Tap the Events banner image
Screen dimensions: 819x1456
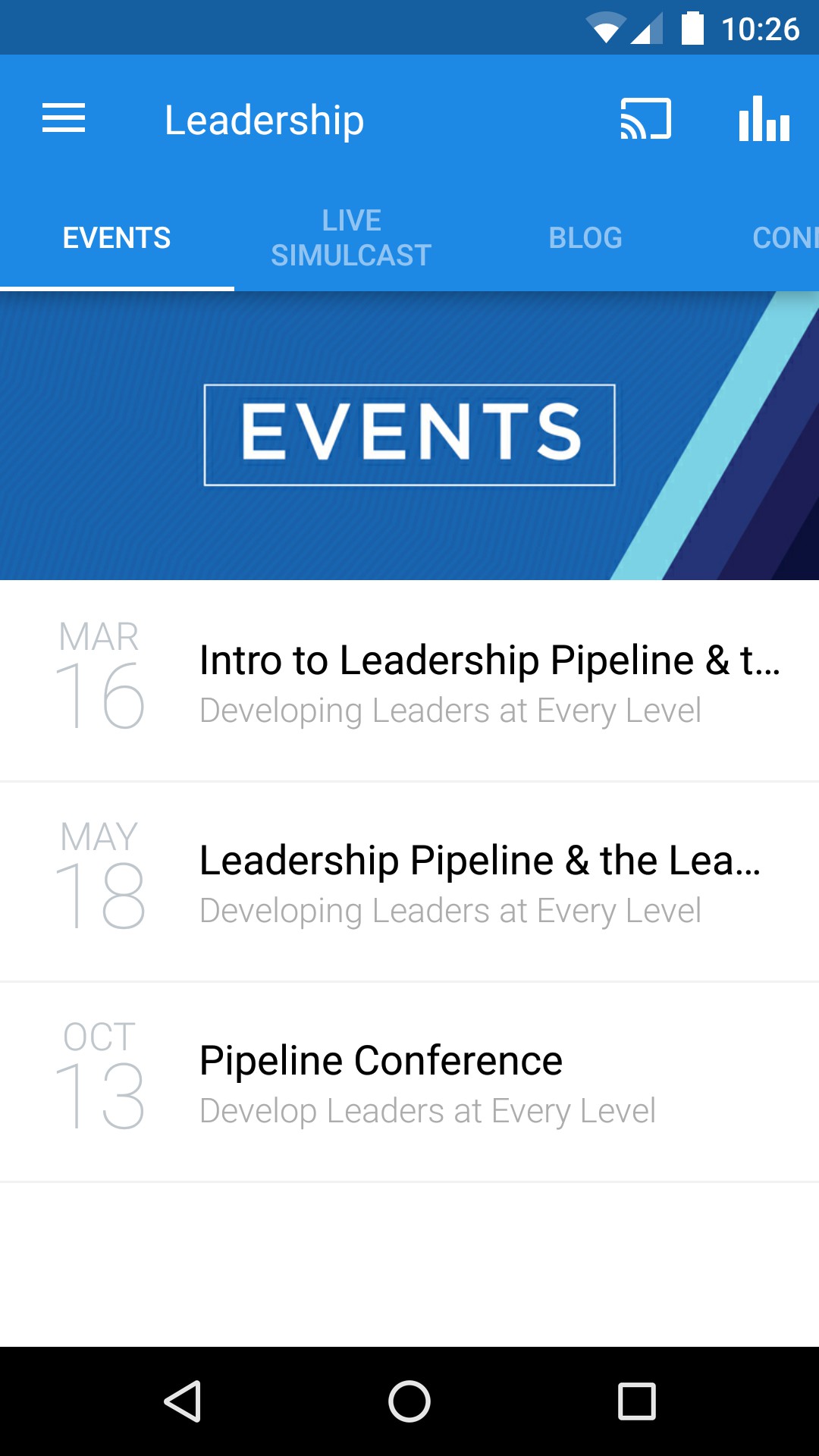coord(409,435)
